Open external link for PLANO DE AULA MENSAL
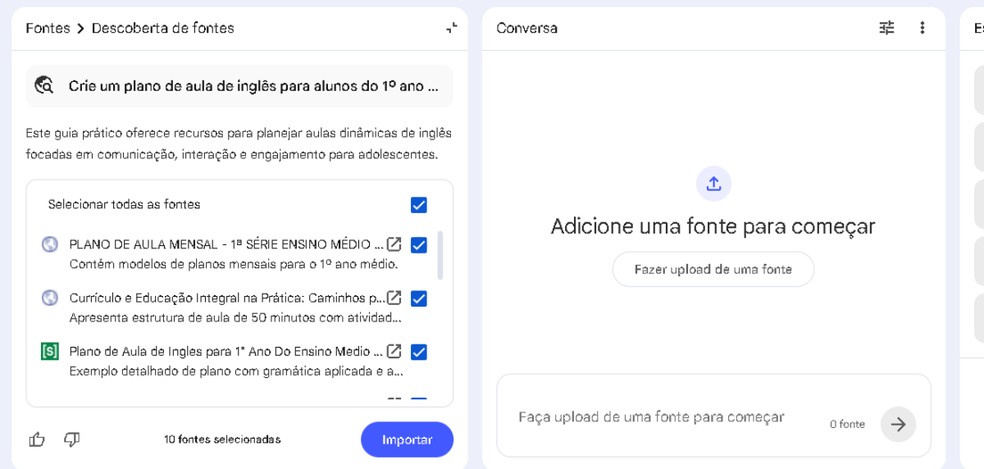The image size is (984, 469). (x=393, y=244)
